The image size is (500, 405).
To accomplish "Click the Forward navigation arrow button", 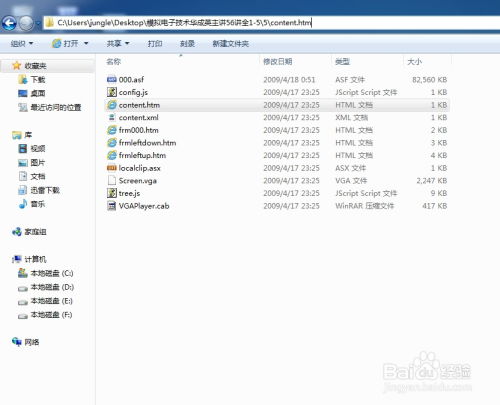I will coord(26,23).
